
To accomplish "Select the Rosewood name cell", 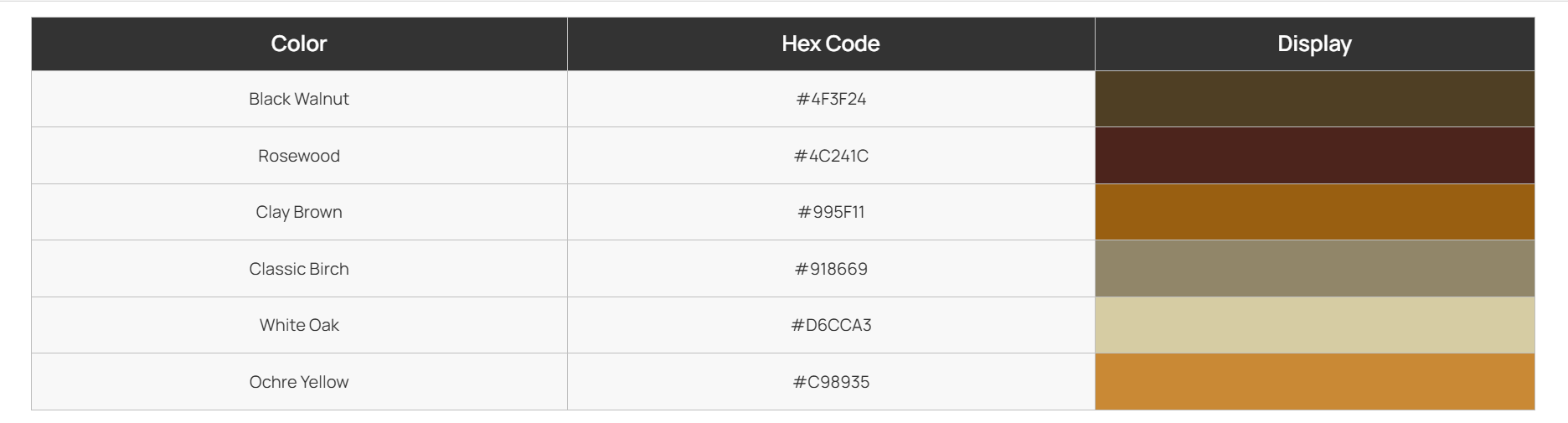I will pos(299,156).
